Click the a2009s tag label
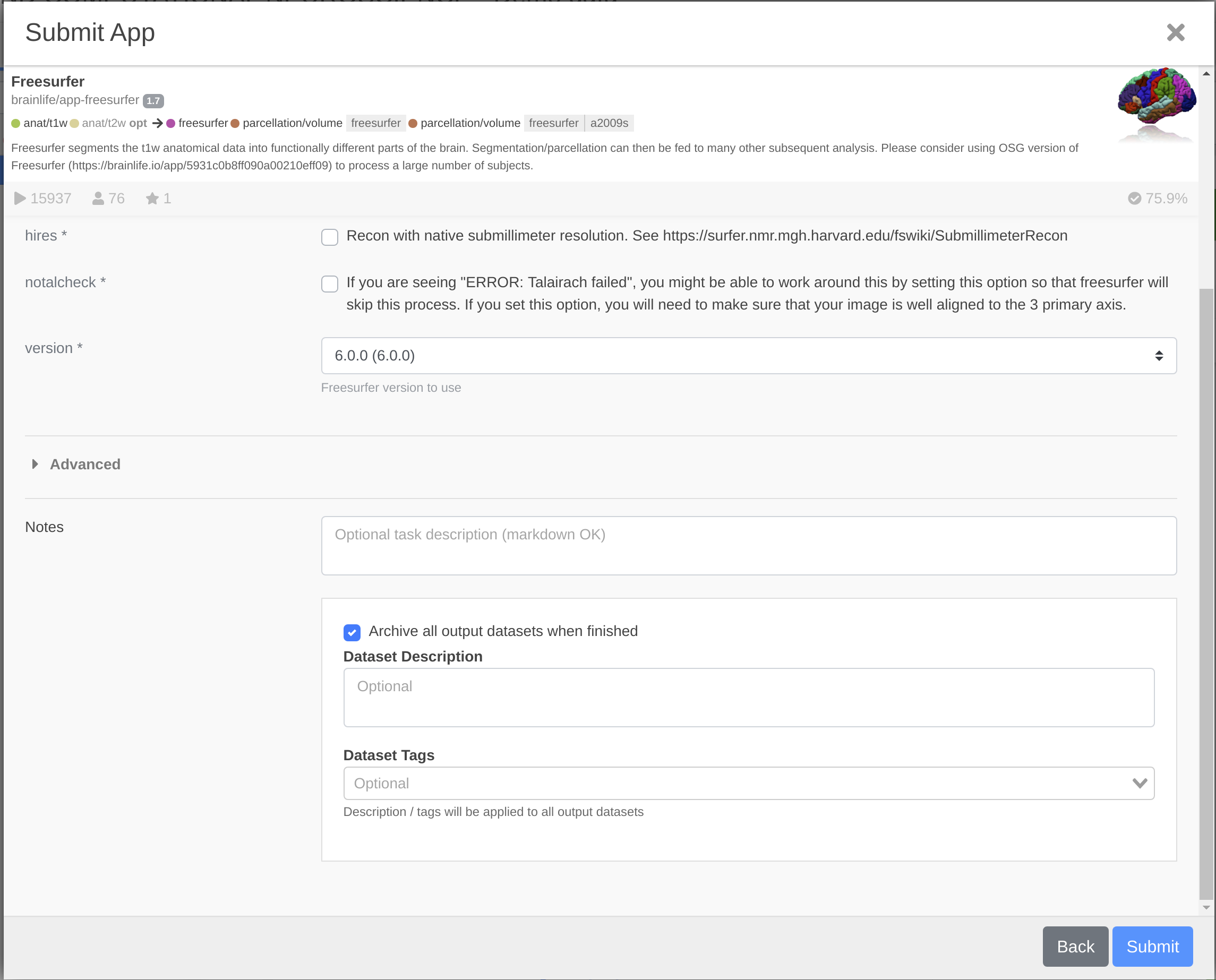This screenshot has height=980, width=1216. point(609,123)
